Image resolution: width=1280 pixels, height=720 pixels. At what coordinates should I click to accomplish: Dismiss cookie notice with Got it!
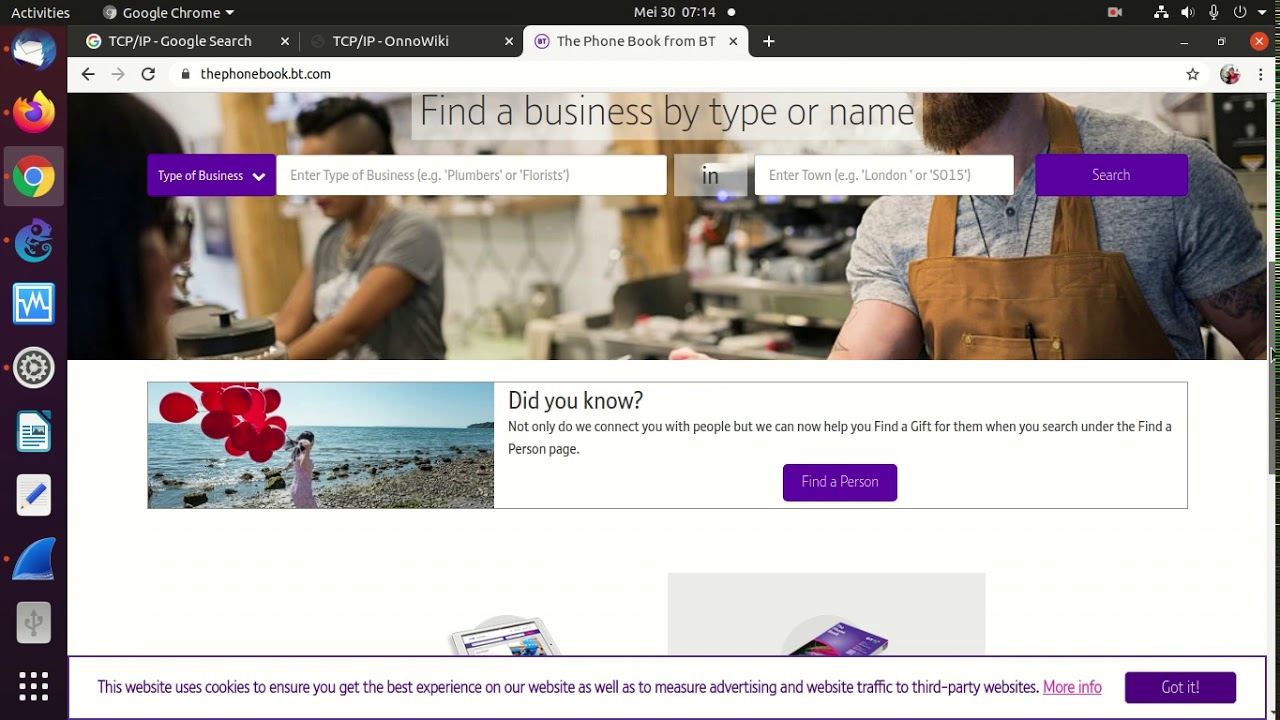tap(1180, 687)
